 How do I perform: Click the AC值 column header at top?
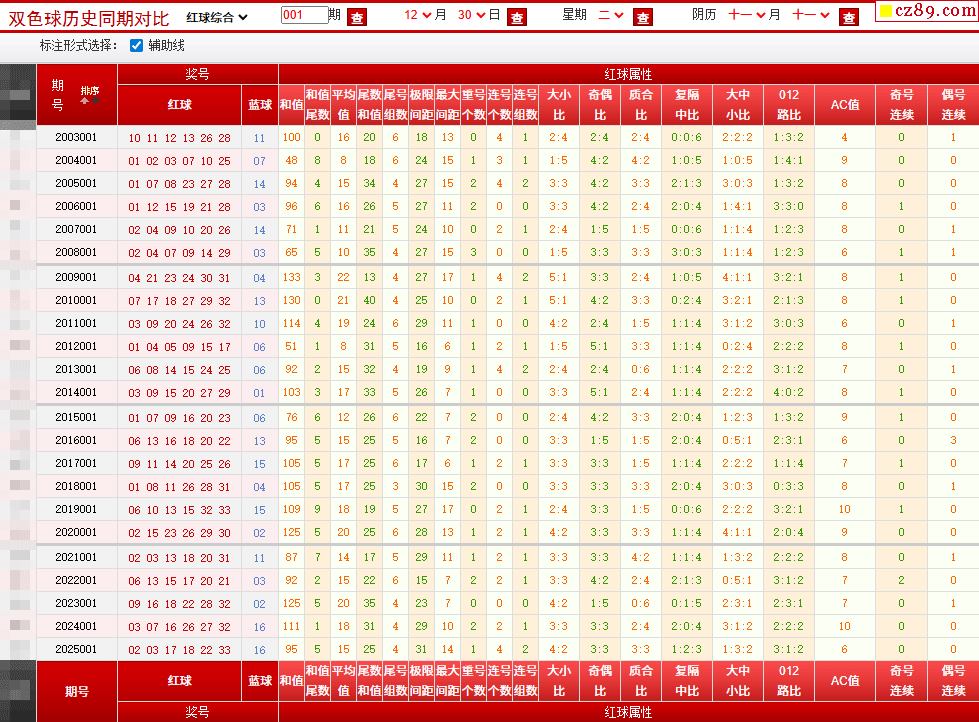click(x=844, y=104)
